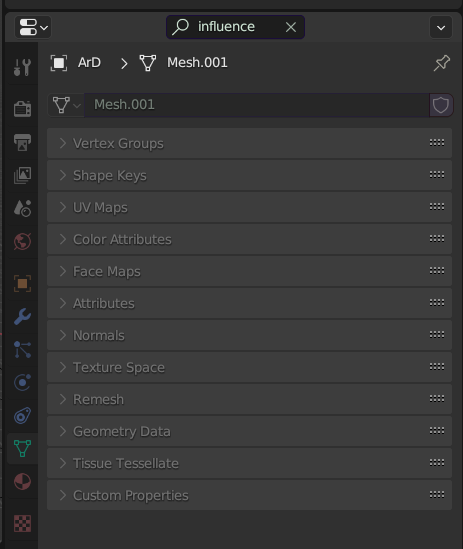Viewport: 463px width, 549px height.
Task: Open Object properties tab
Action: click(22, 283)
